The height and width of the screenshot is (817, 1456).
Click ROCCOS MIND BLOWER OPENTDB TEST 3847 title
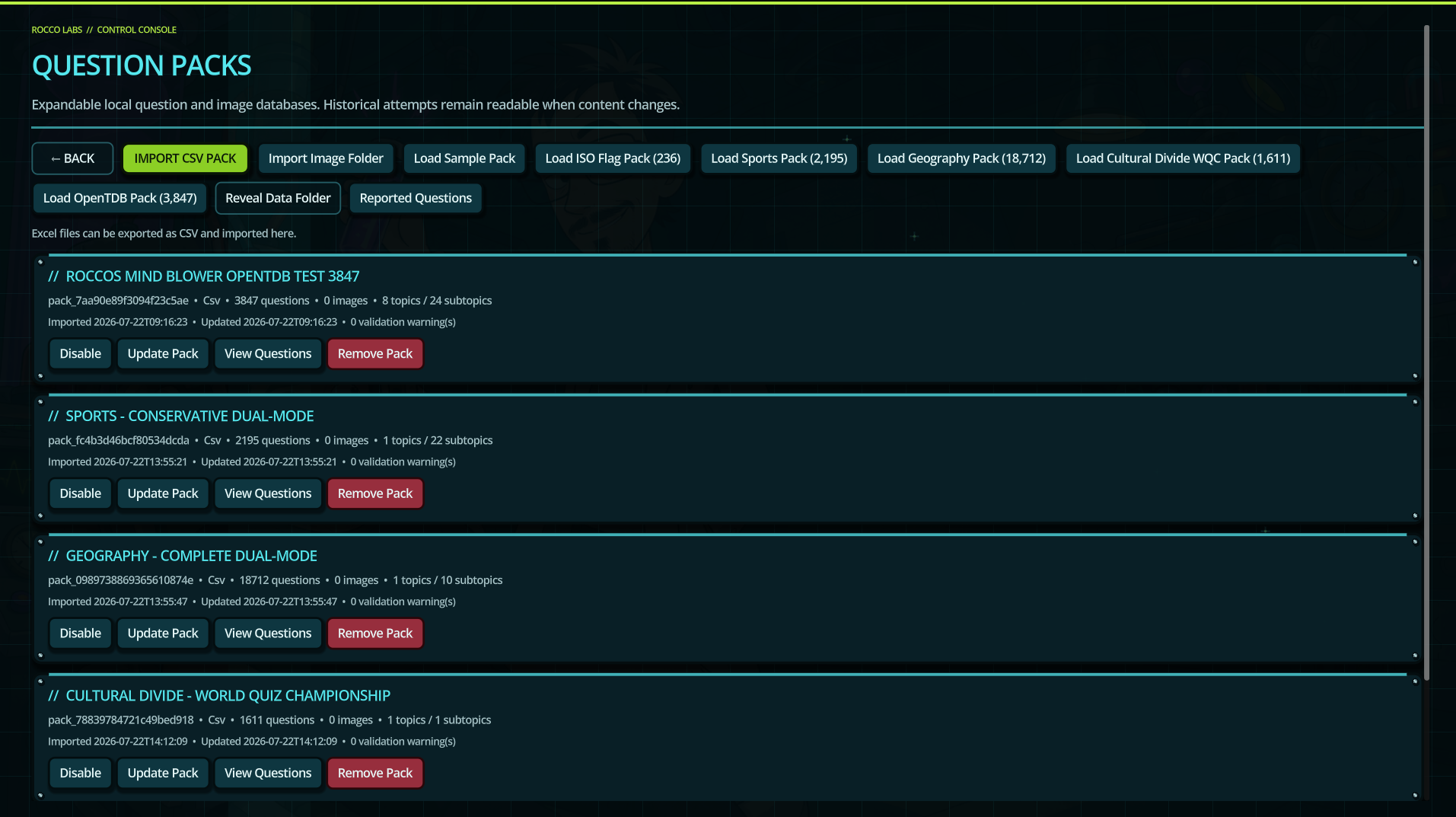pyautogui.click(x=212, y=276)
